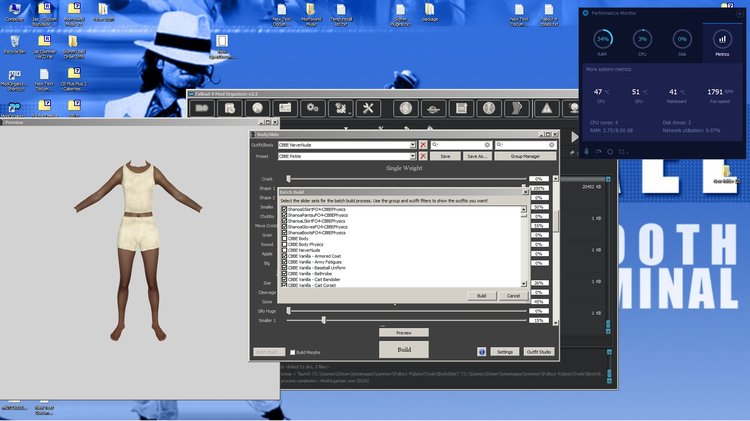Click the warning triangle icon in Mod Organizer
750x421 pixels.
coord(546,109)
